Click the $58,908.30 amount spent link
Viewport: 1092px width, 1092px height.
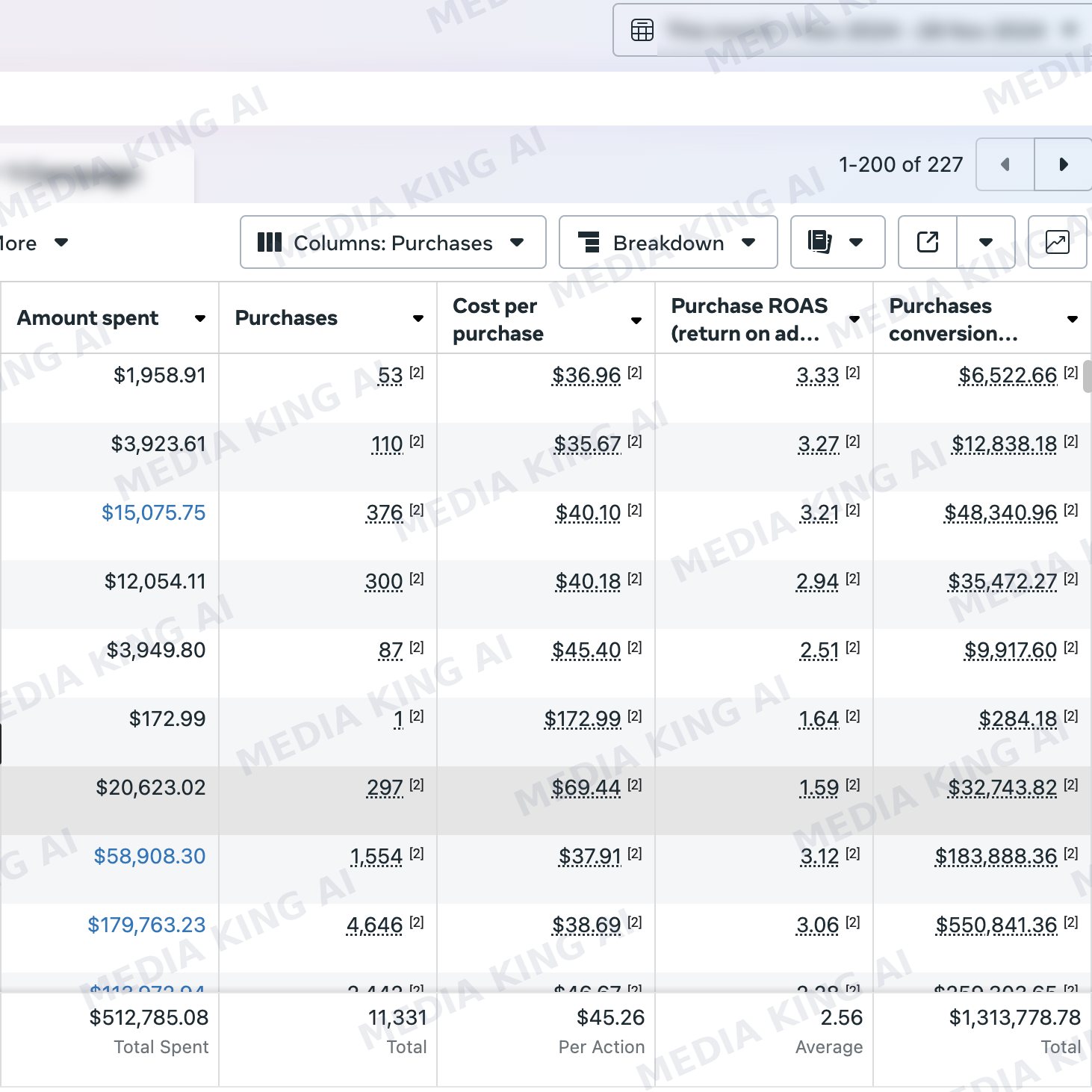pos(149,856)
